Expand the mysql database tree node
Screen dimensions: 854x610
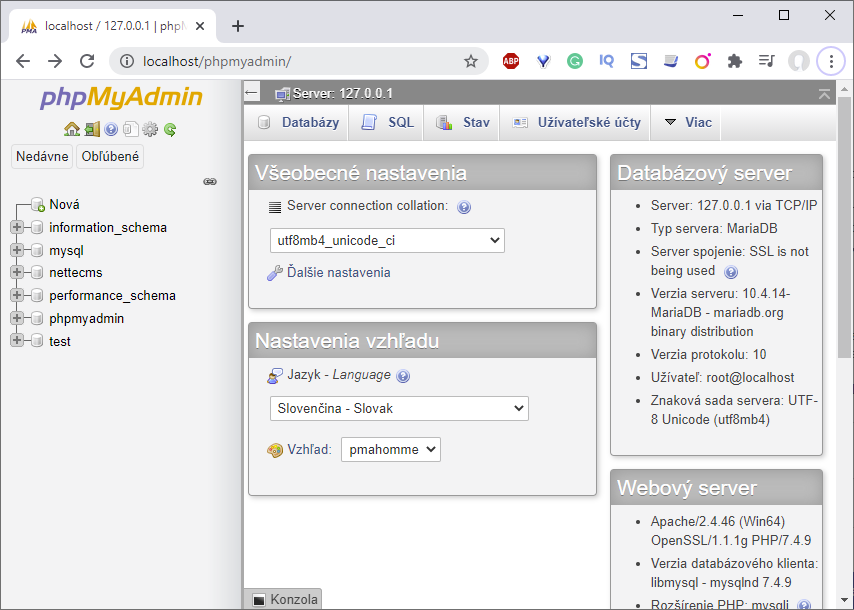[x=17, y=249]
